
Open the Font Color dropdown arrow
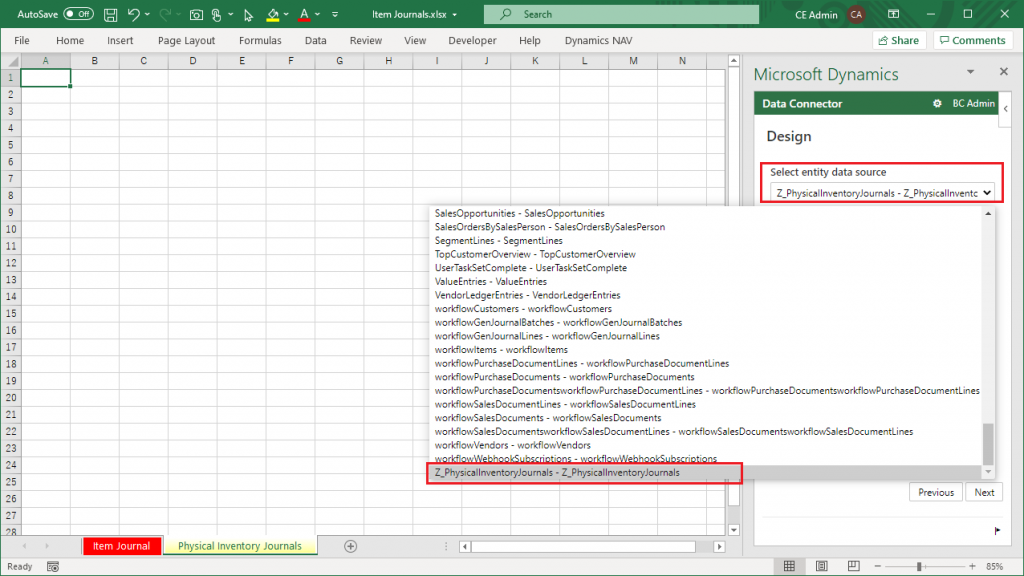[x=317, y=14]
